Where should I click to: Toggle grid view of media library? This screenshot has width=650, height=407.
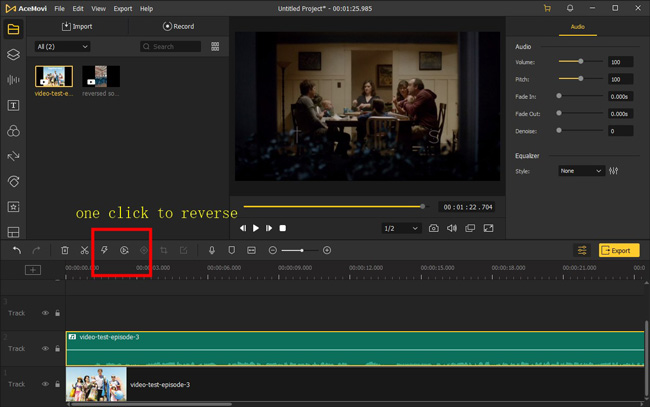[215, 46]
